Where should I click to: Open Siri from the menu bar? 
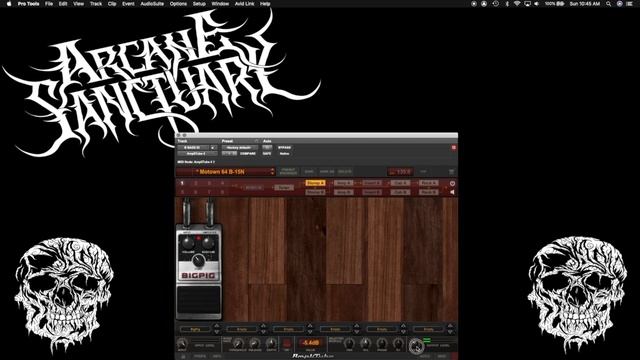(619, 4)
